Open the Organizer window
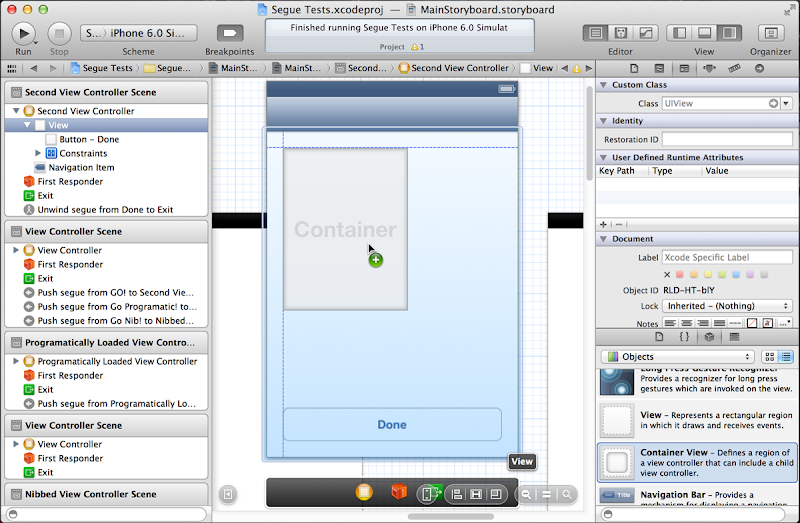This screenshot has height=523, width=800. [770, 33]
